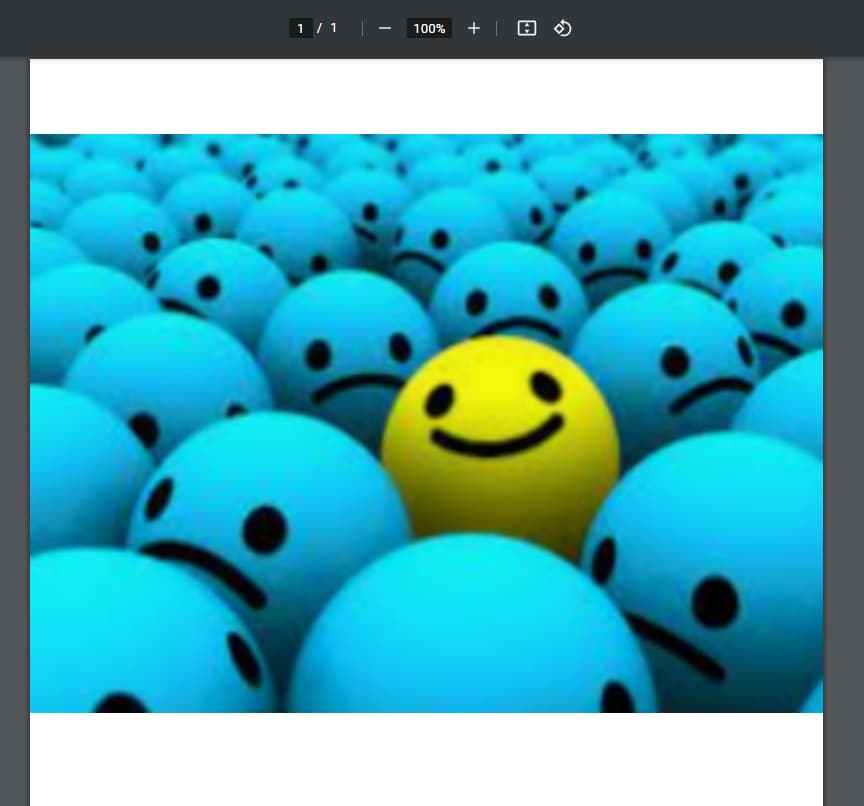Click empty dark toolbar area at far left

click(x=100, y=28)
